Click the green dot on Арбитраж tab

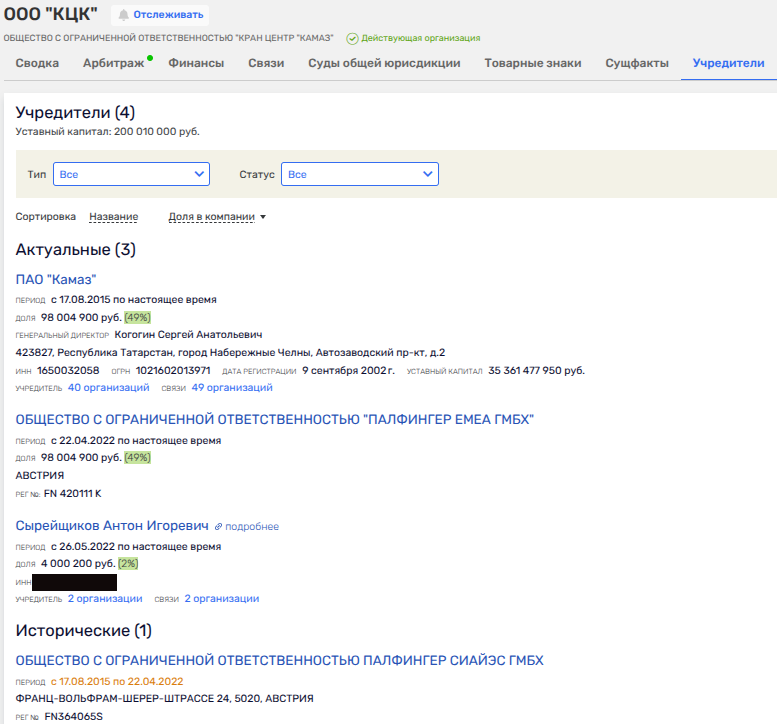tap(149, 59)
